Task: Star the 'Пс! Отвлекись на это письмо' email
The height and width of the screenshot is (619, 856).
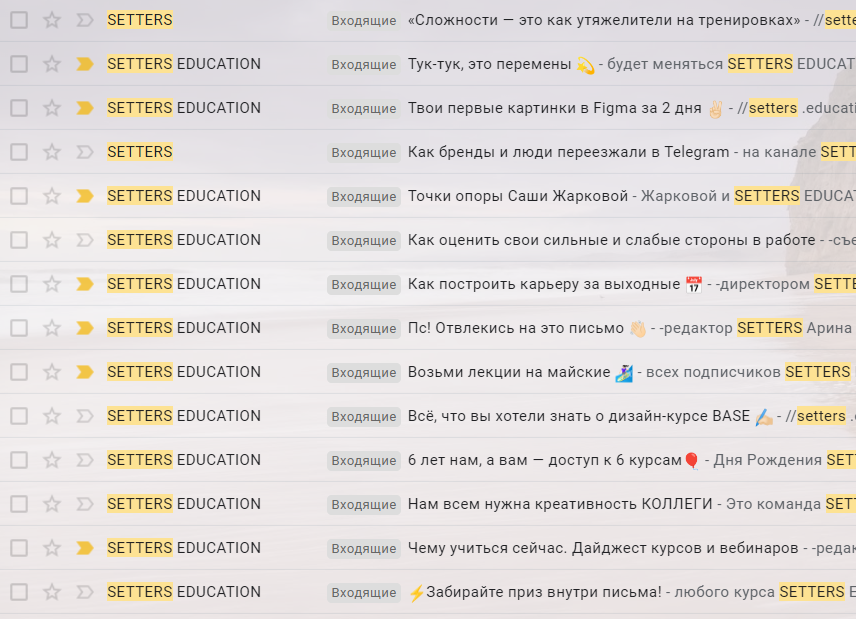Action: [52, 328]
